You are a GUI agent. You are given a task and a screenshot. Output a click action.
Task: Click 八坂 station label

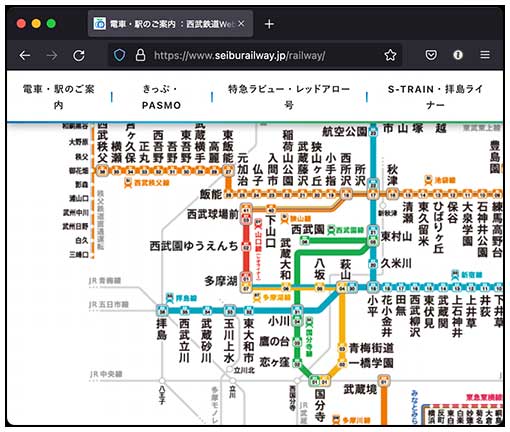pyautogui.click(x=319, y=269)
